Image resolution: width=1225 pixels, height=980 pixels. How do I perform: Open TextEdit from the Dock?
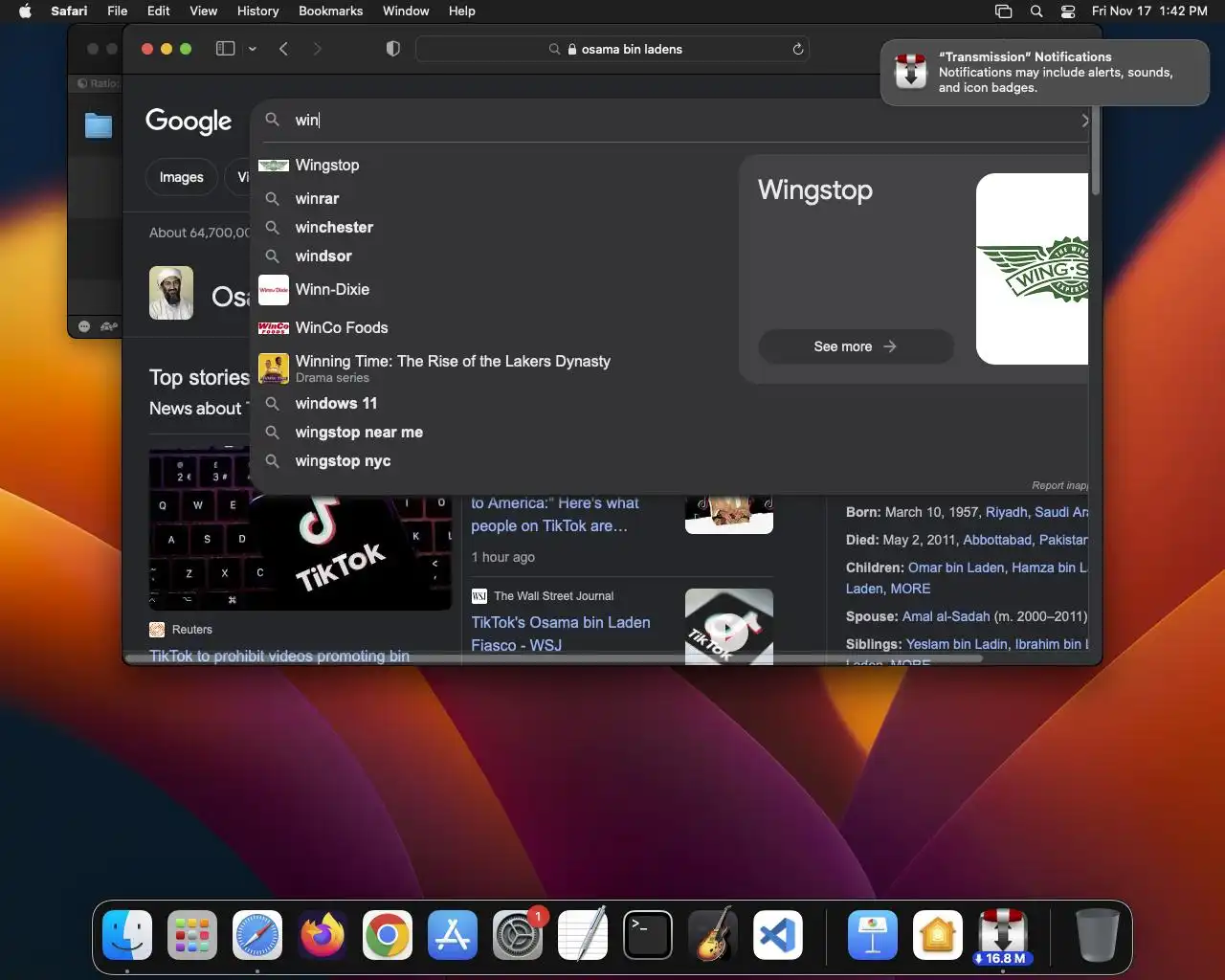[583, 935]
